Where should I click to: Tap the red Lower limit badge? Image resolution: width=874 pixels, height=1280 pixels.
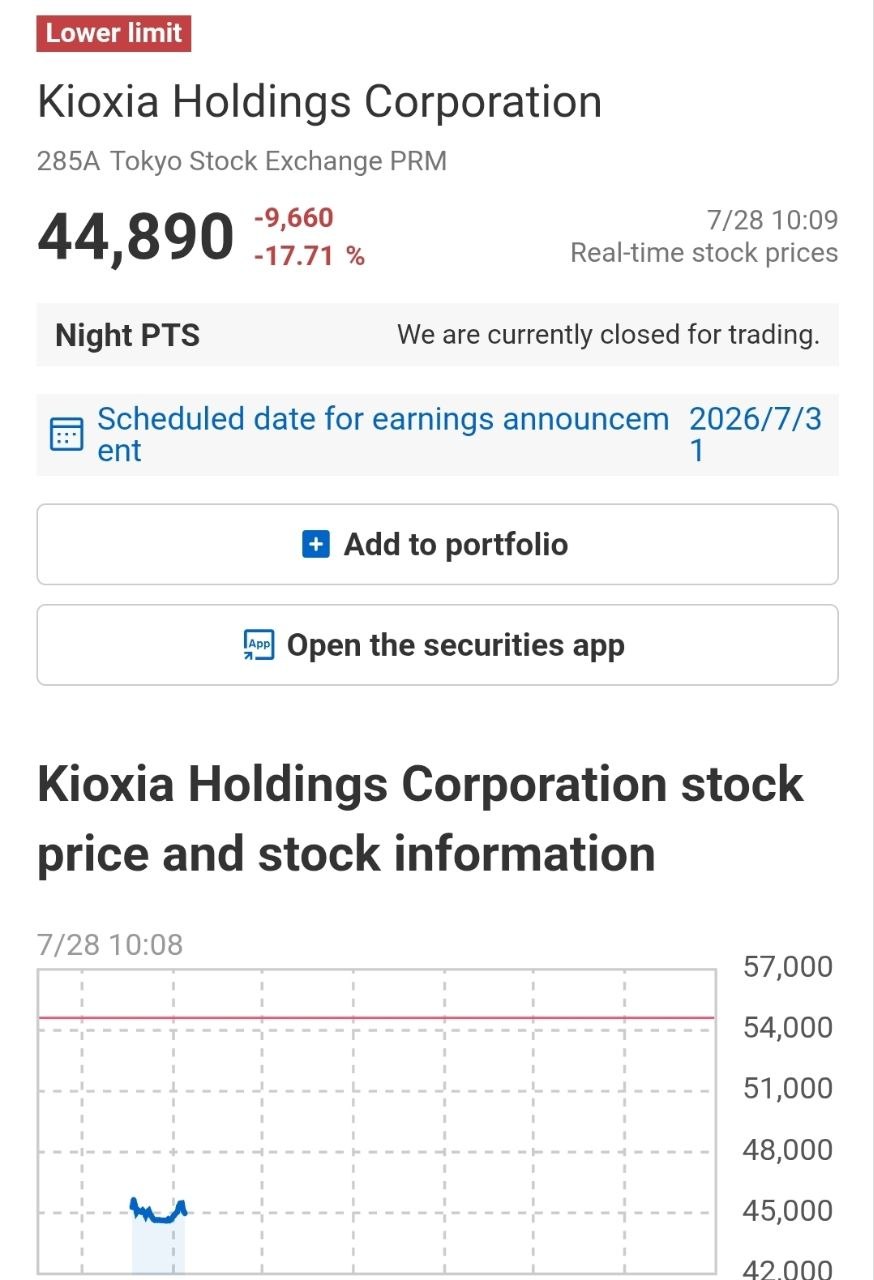pos(114,33)
